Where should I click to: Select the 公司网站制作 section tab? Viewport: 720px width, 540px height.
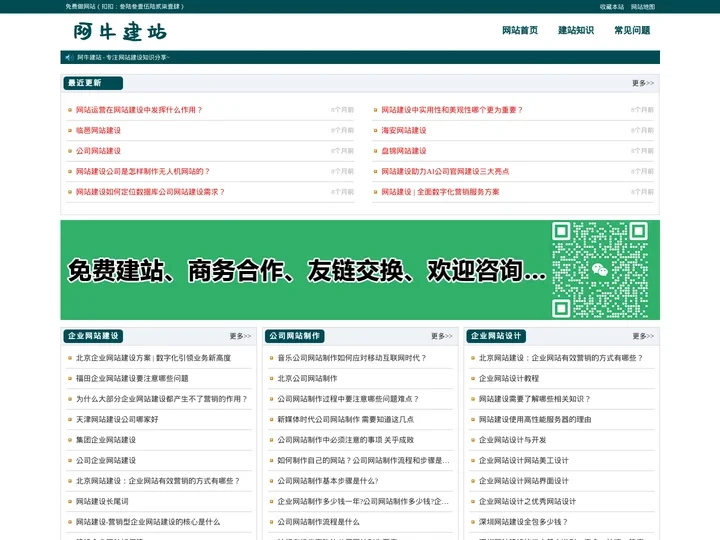click(295, 336)
